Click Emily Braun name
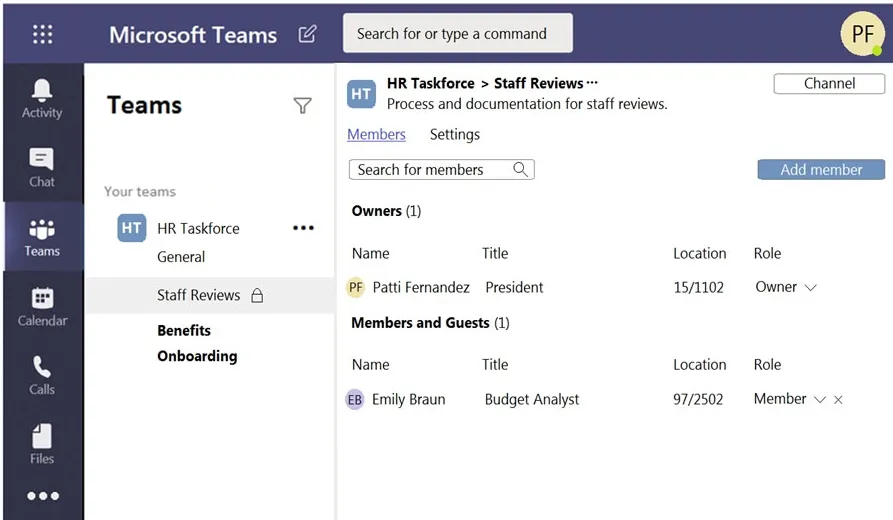The image size is (893, 520). pyautogui.click(x=408, y=399)
